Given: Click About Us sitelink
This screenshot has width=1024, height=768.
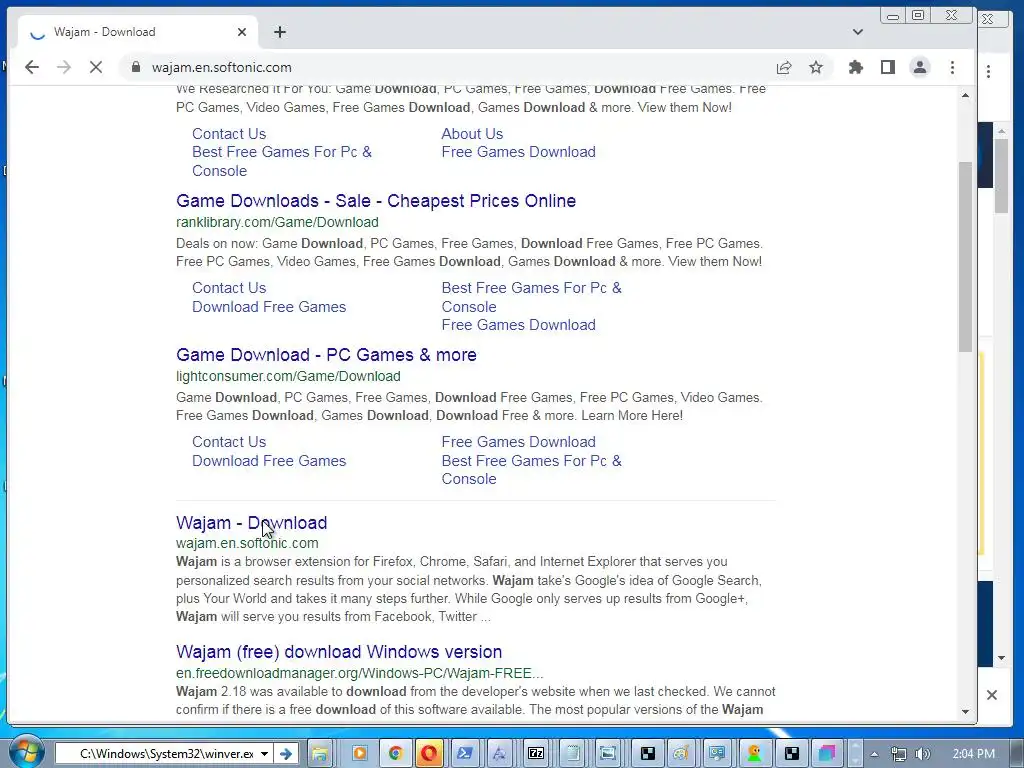Looking at the screenshot, I should tap(472, 133).
